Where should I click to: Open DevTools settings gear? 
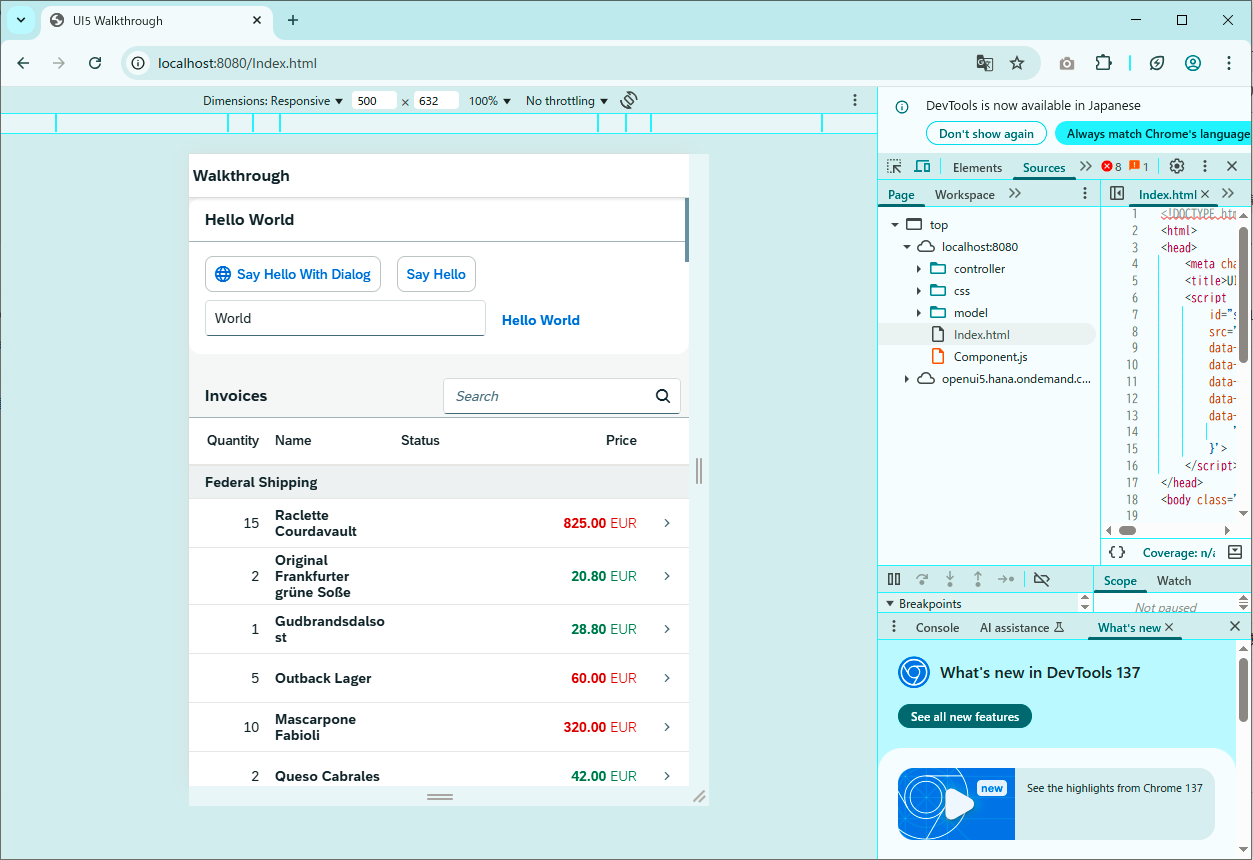click(1177, 166)
